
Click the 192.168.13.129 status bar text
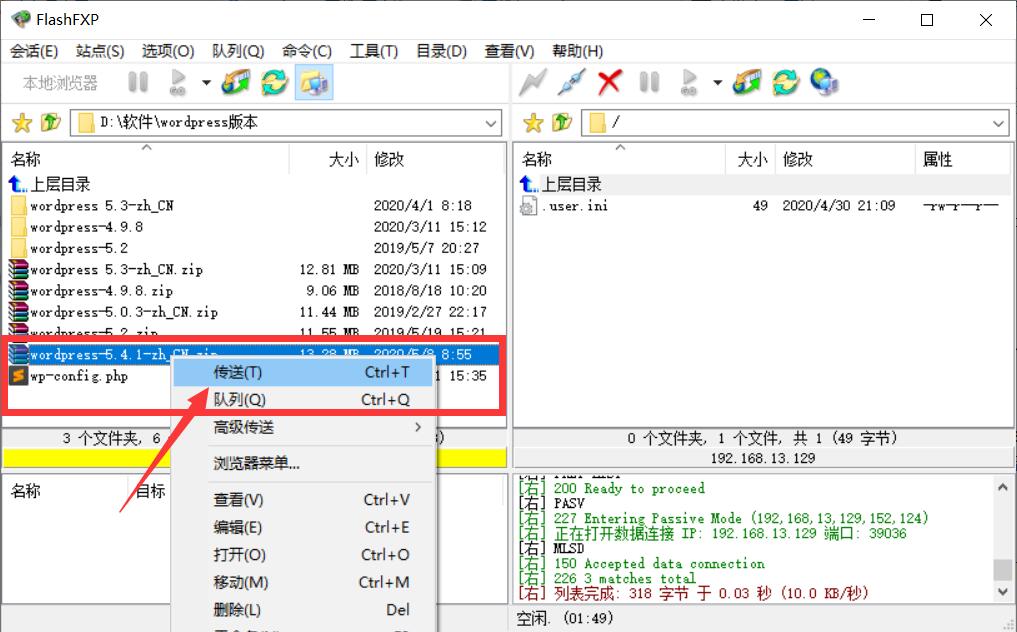tap(763, 458)
